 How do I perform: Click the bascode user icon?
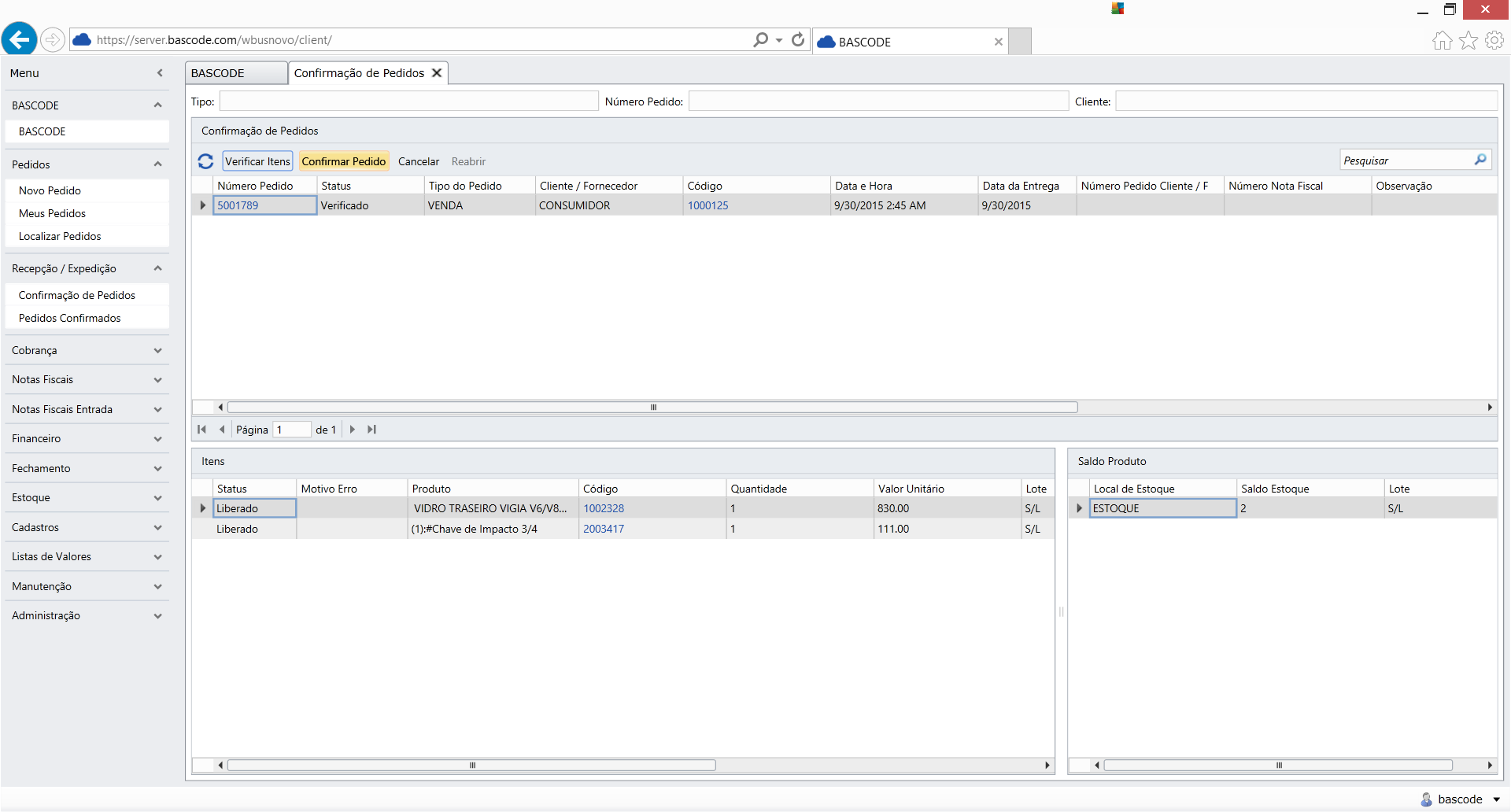[x=1426, y=799]
